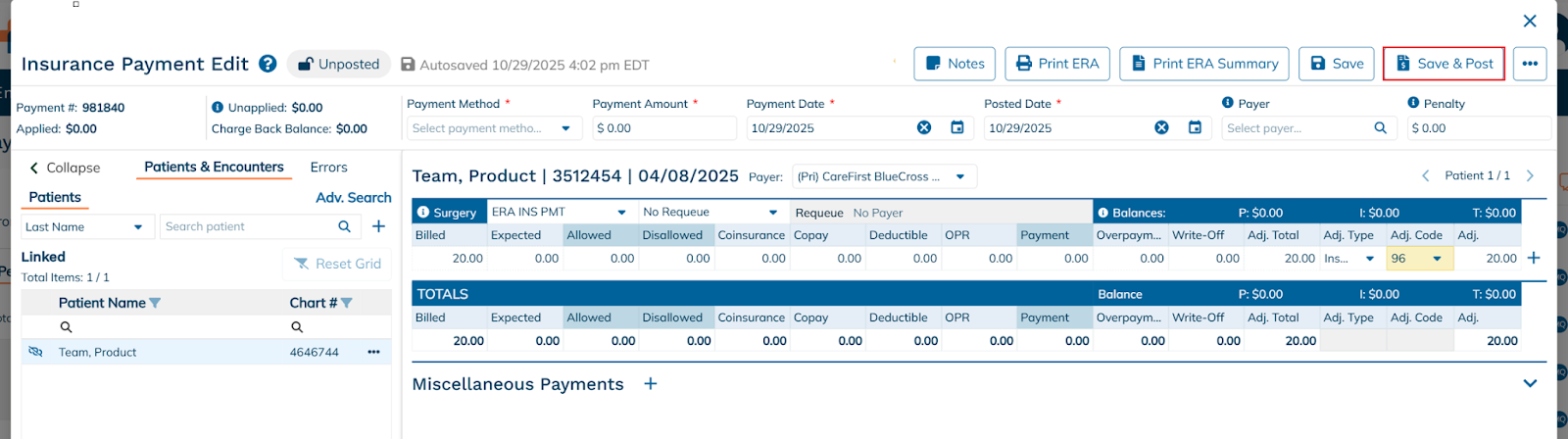
Task: Open the Posted Date calendar picker
Action: pyautogui.click(x=1195, y=127)
